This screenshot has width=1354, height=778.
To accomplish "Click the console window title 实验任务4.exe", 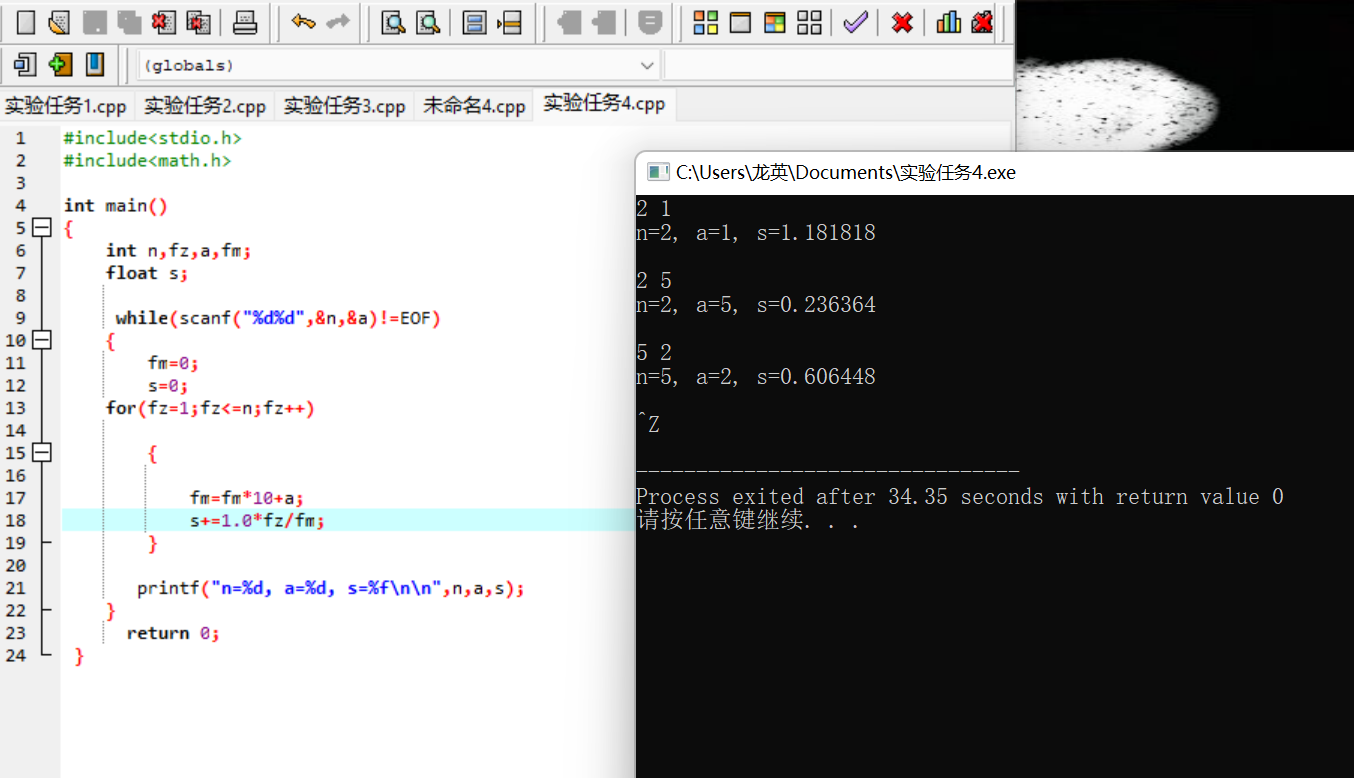I will point(846,172).
